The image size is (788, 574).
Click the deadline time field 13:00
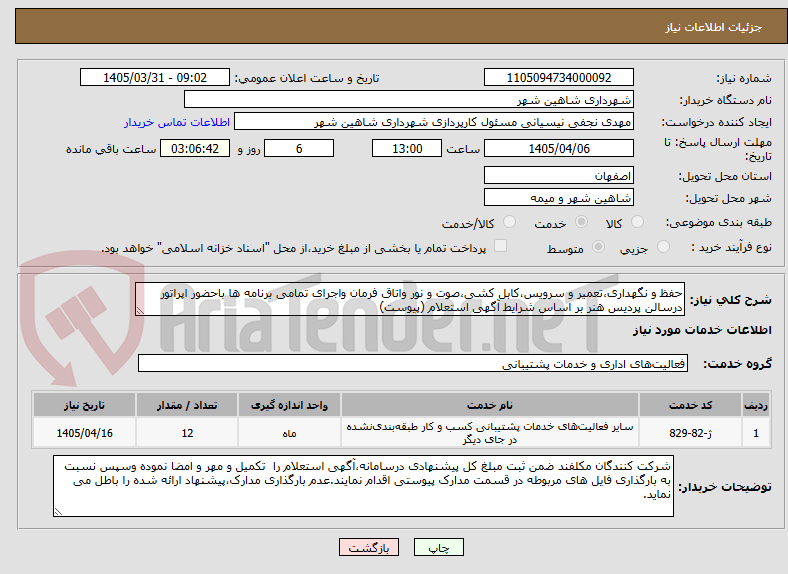pyautogui.click(x=407, y=148)
